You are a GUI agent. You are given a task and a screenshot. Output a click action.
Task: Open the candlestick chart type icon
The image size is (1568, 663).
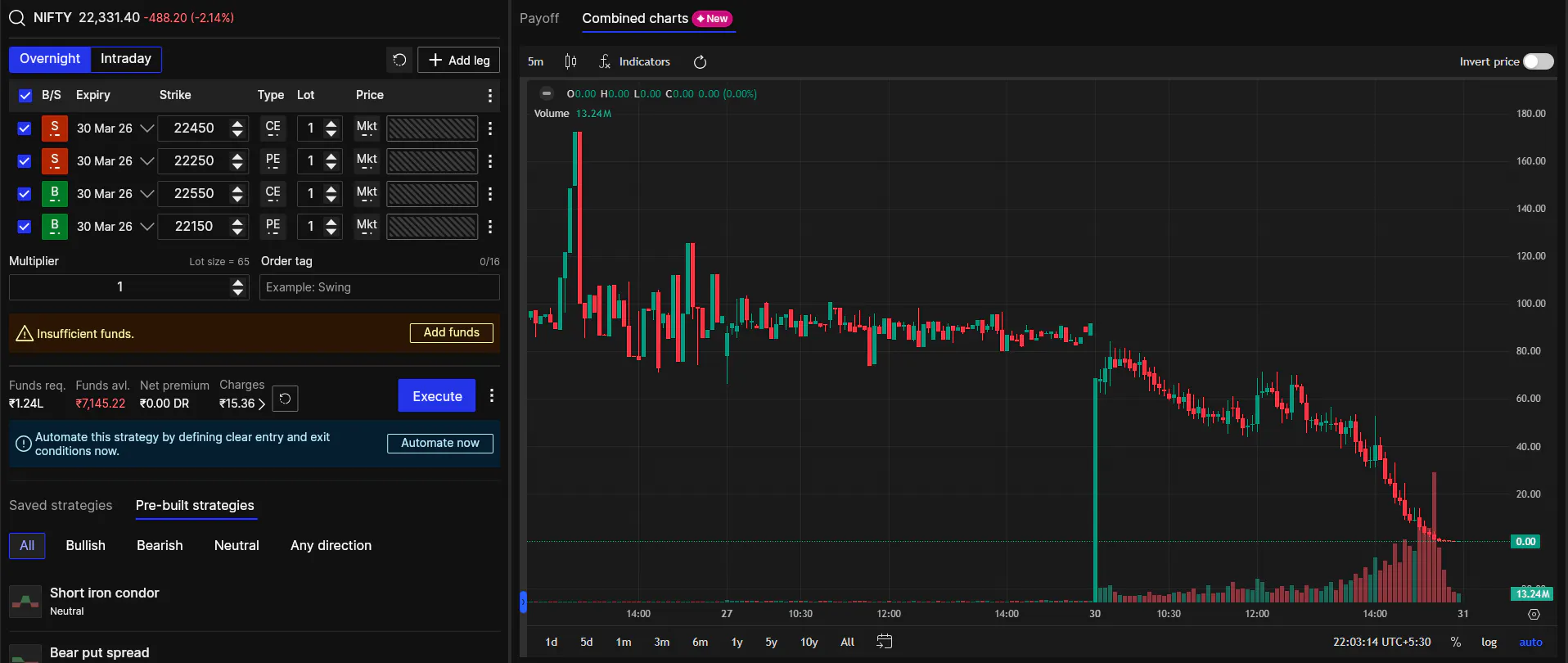click(570, 61)
